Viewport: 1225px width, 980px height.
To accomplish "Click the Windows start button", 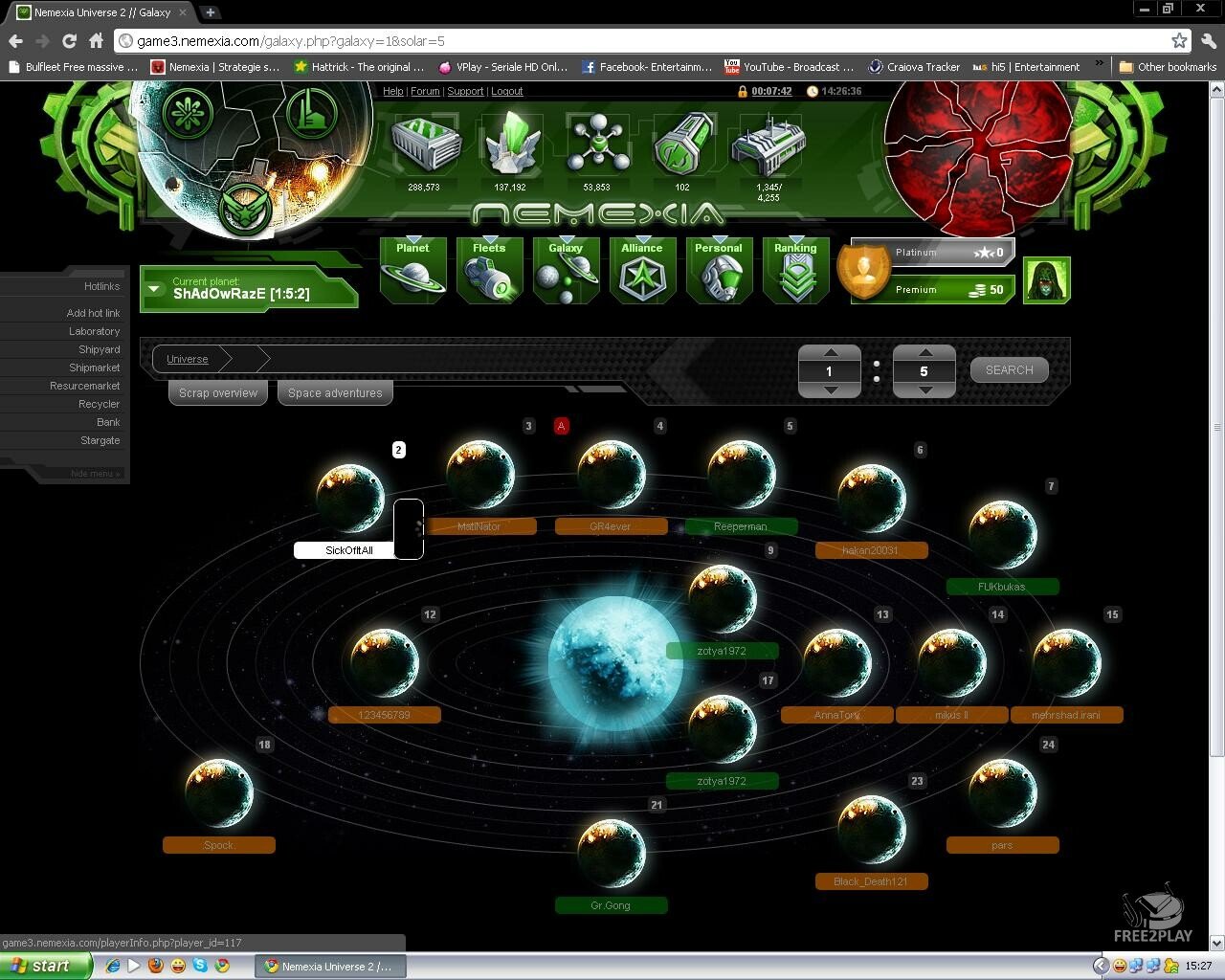I will [45, 966].
